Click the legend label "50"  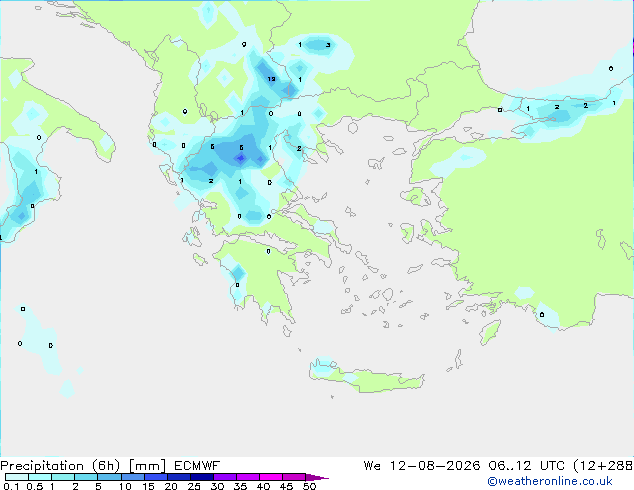tap(310, 486)
